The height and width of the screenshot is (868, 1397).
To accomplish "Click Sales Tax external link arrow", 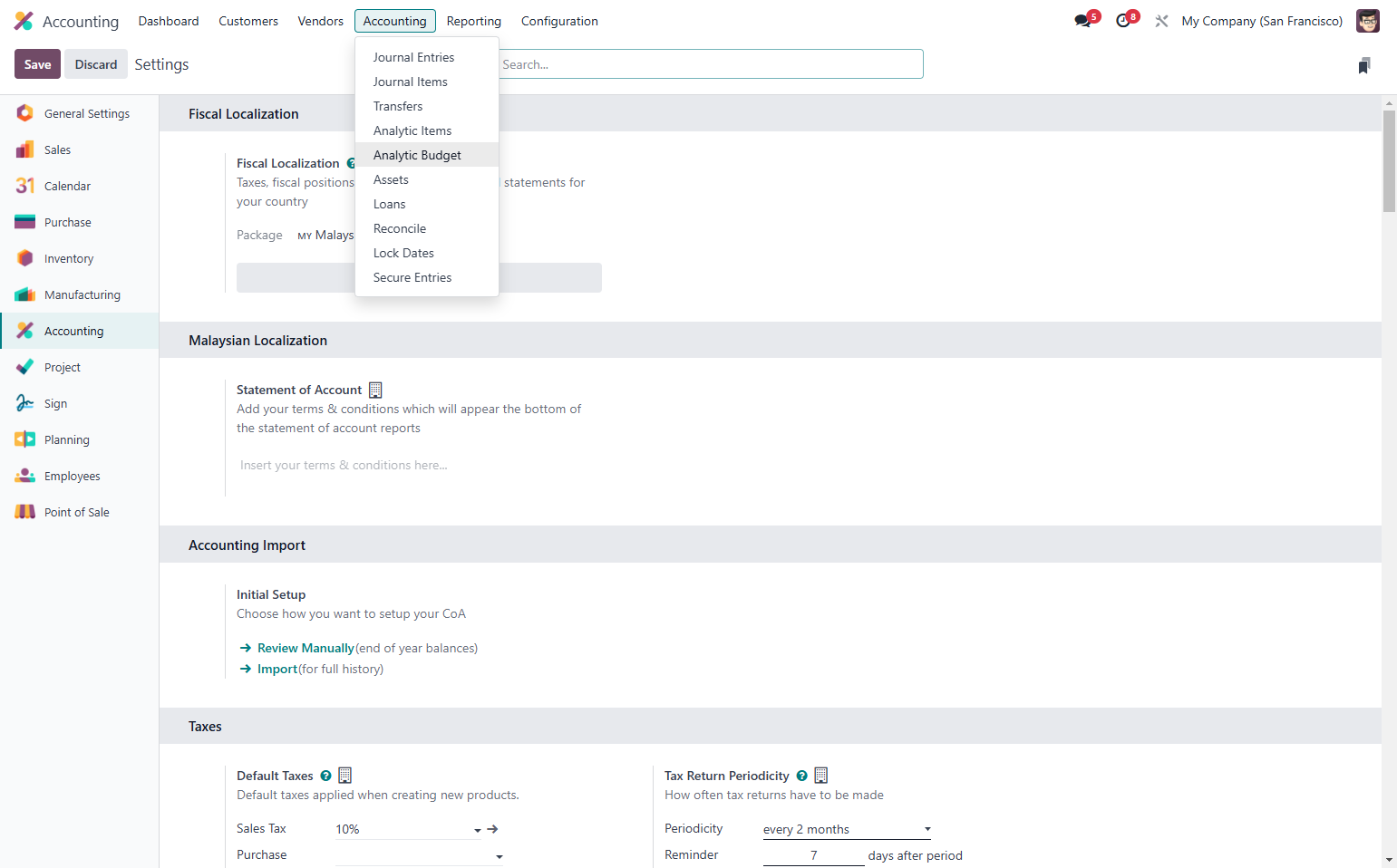I will coord(492,829).
